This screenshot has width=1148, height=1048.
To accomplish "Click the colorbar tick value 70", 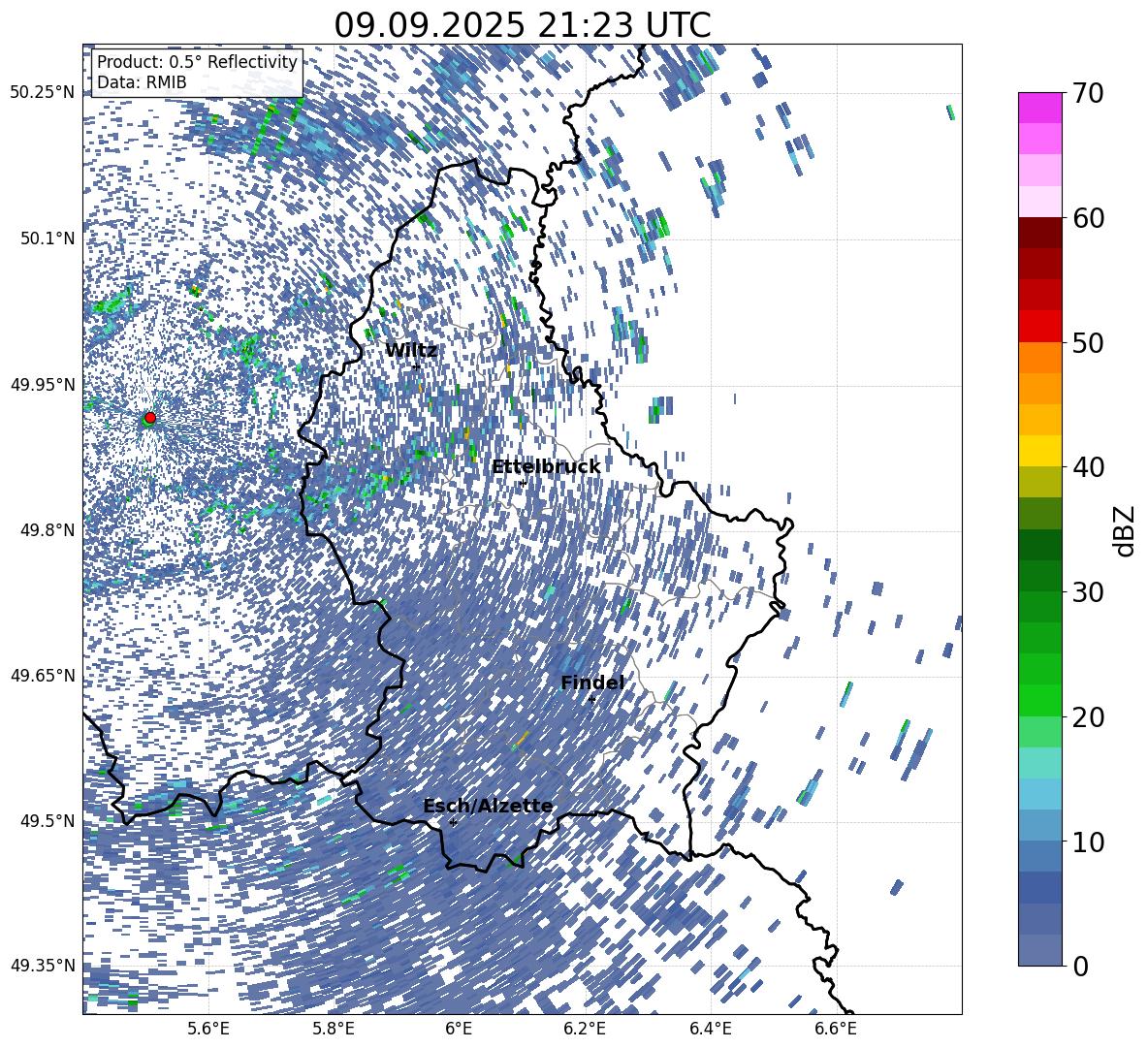I will click(x=1088, y=93).
